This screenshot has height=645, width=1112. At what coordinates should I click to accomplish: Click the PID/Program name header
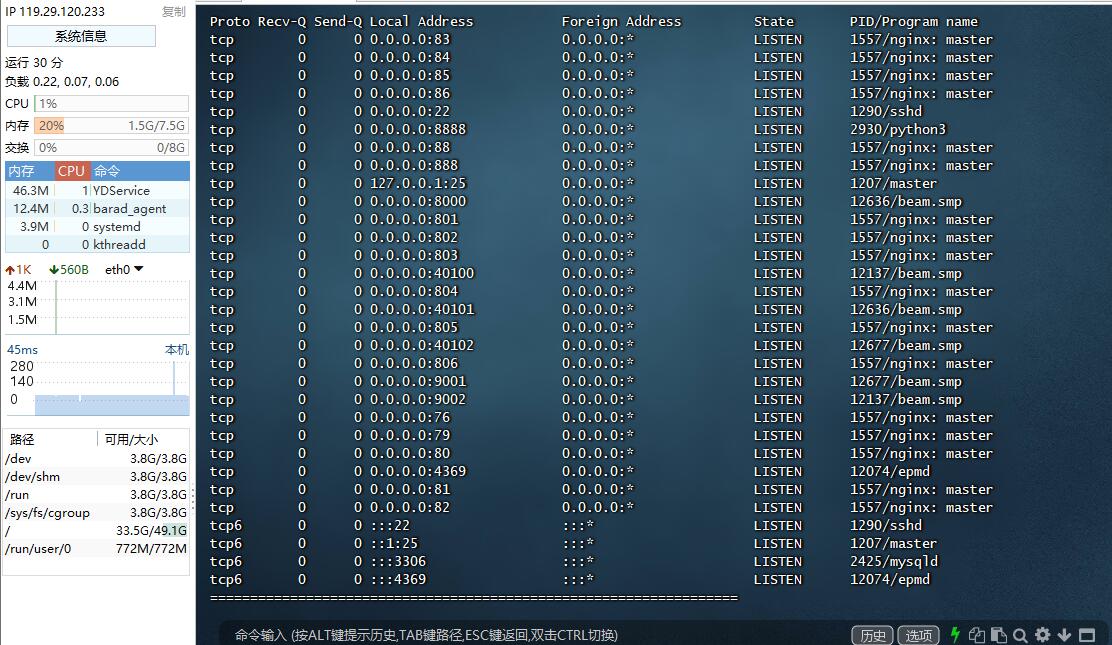point(913,21)
